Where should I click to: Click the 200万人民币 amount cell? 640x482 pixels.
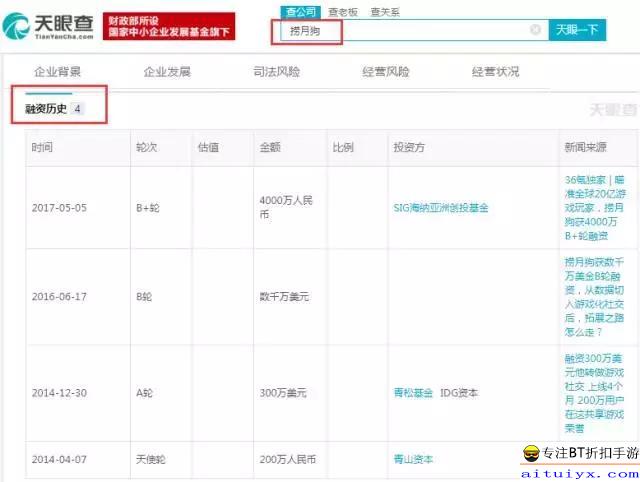(288, 460)
